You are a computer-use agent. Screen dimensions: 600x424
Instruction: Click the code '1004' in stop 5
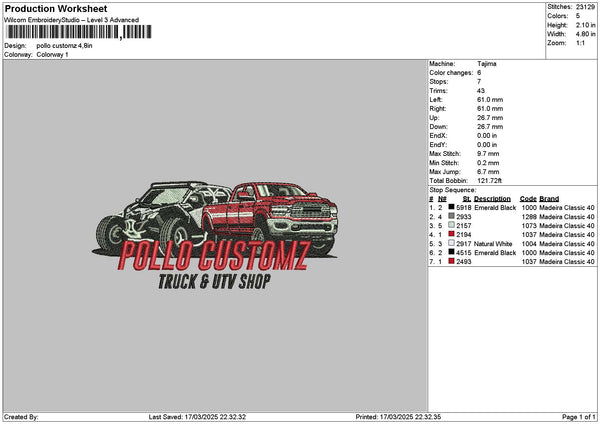click(529, 244)
